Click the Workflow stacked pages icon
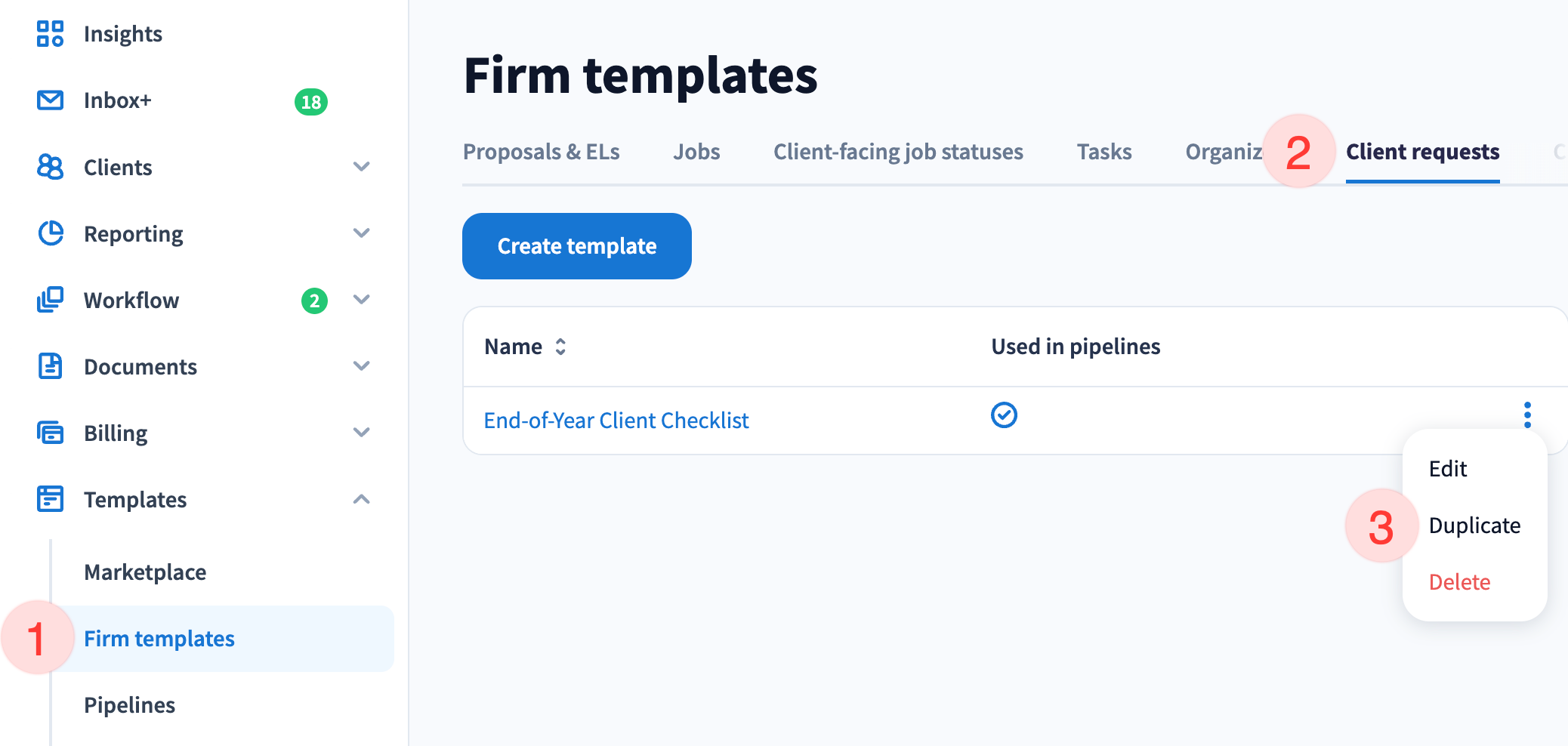This screenshot has width=1568, height=746. [x=50, y=300]
